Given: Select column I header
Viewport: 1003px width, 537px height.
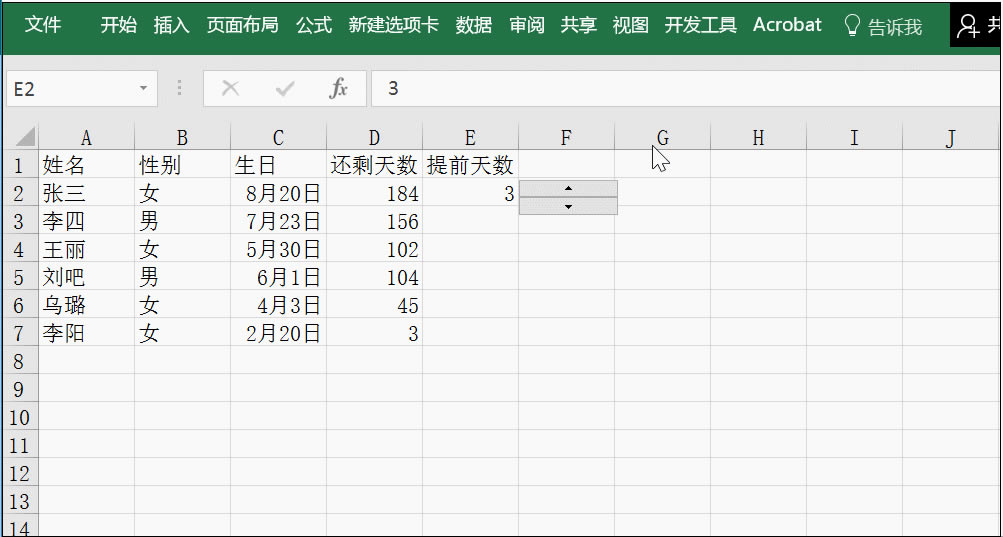Looking at the screenshot, I should 854,137.
